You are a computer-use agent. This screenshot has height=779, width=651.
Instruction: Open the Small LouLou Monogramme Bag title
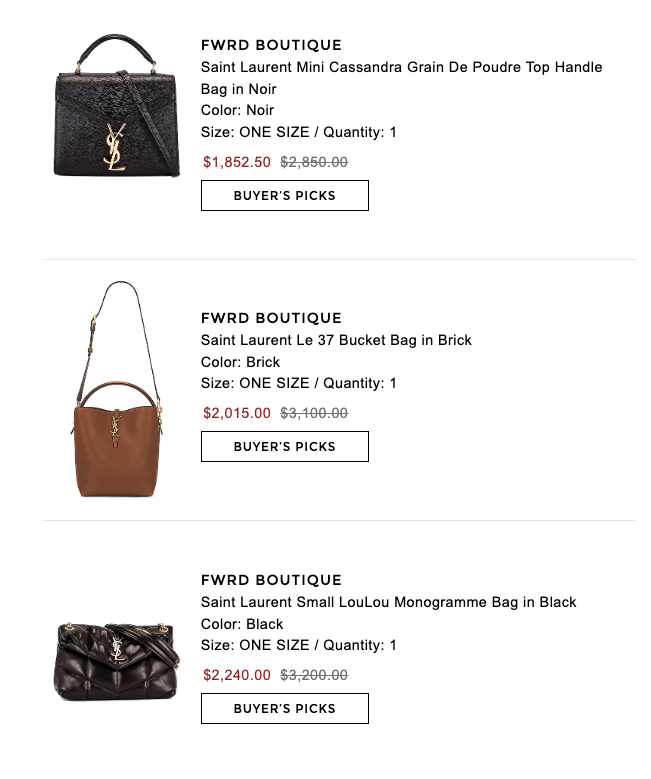(388, 602)
